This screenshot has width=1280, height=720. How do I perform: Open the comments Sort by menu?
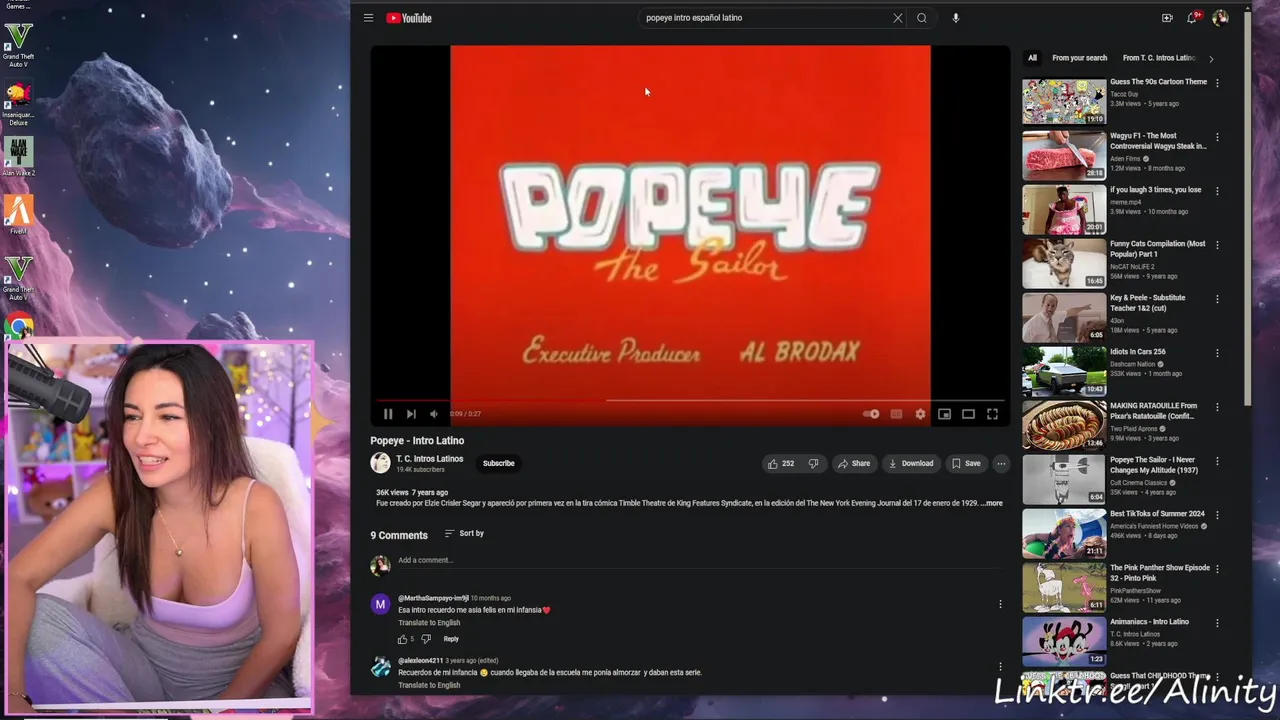click(x=464, y=533)
